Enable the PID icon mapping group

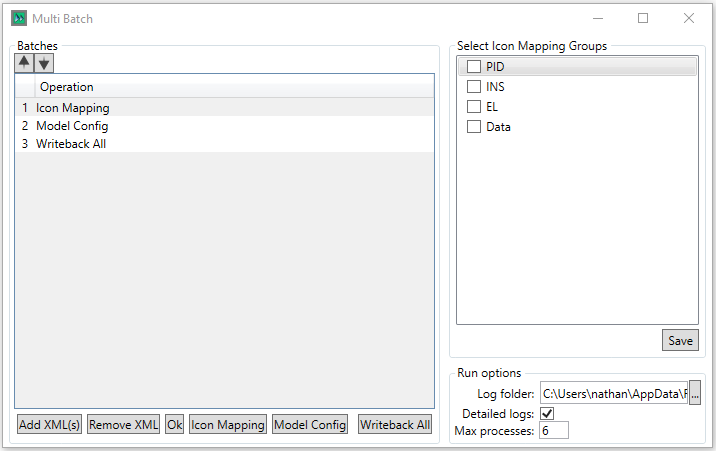[x=474, y=67]
